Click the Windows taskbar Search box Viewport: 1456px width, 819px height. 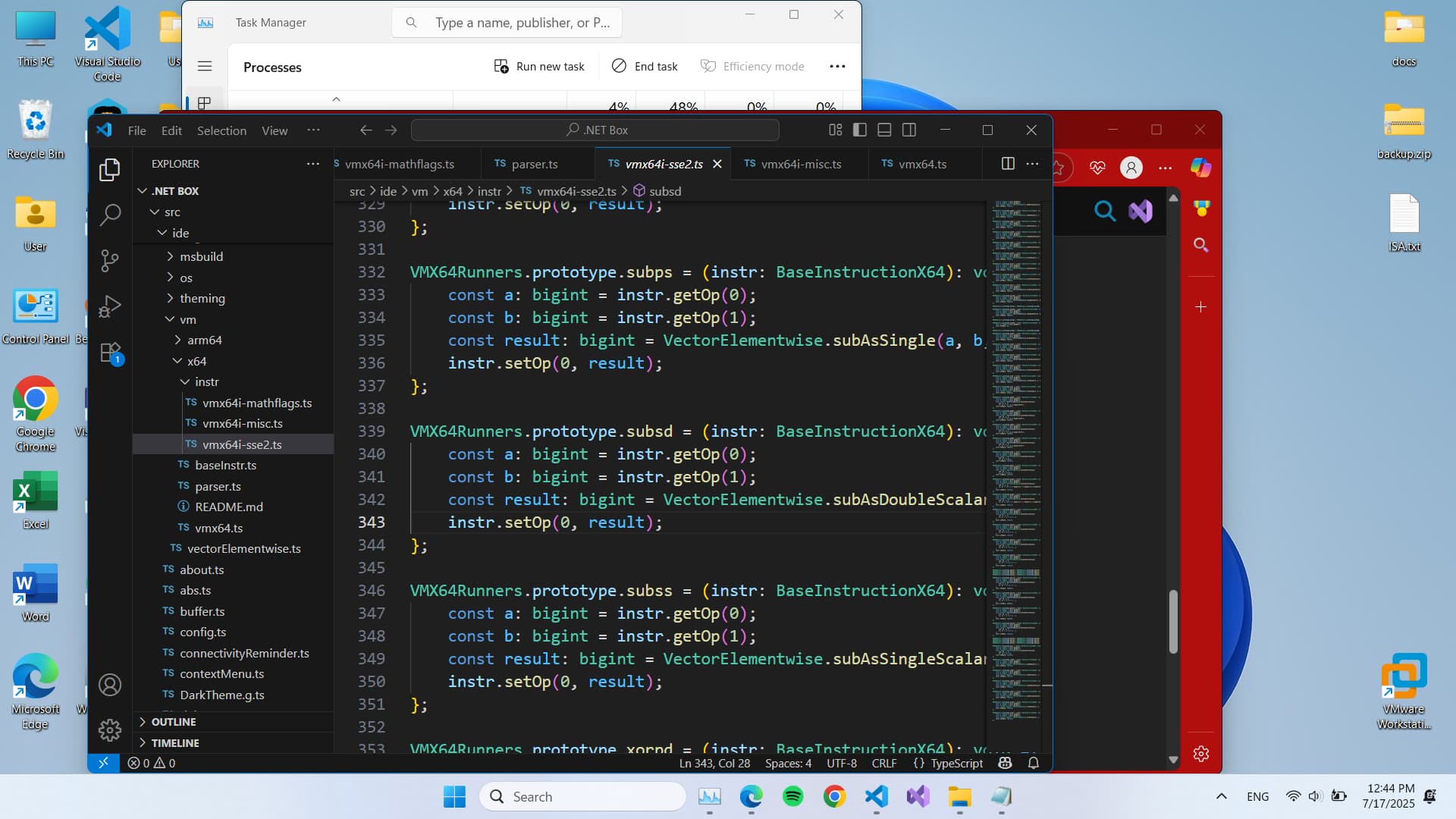coord(582,796)
